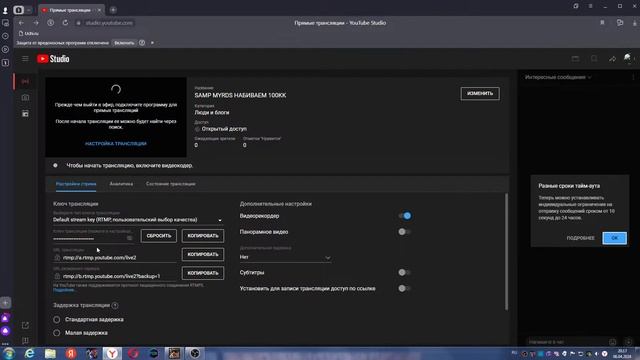640x360 pixels.
Task: Select the Прямые трансляции browser tab
Action: pyautogui.click(x=70, y=10)
